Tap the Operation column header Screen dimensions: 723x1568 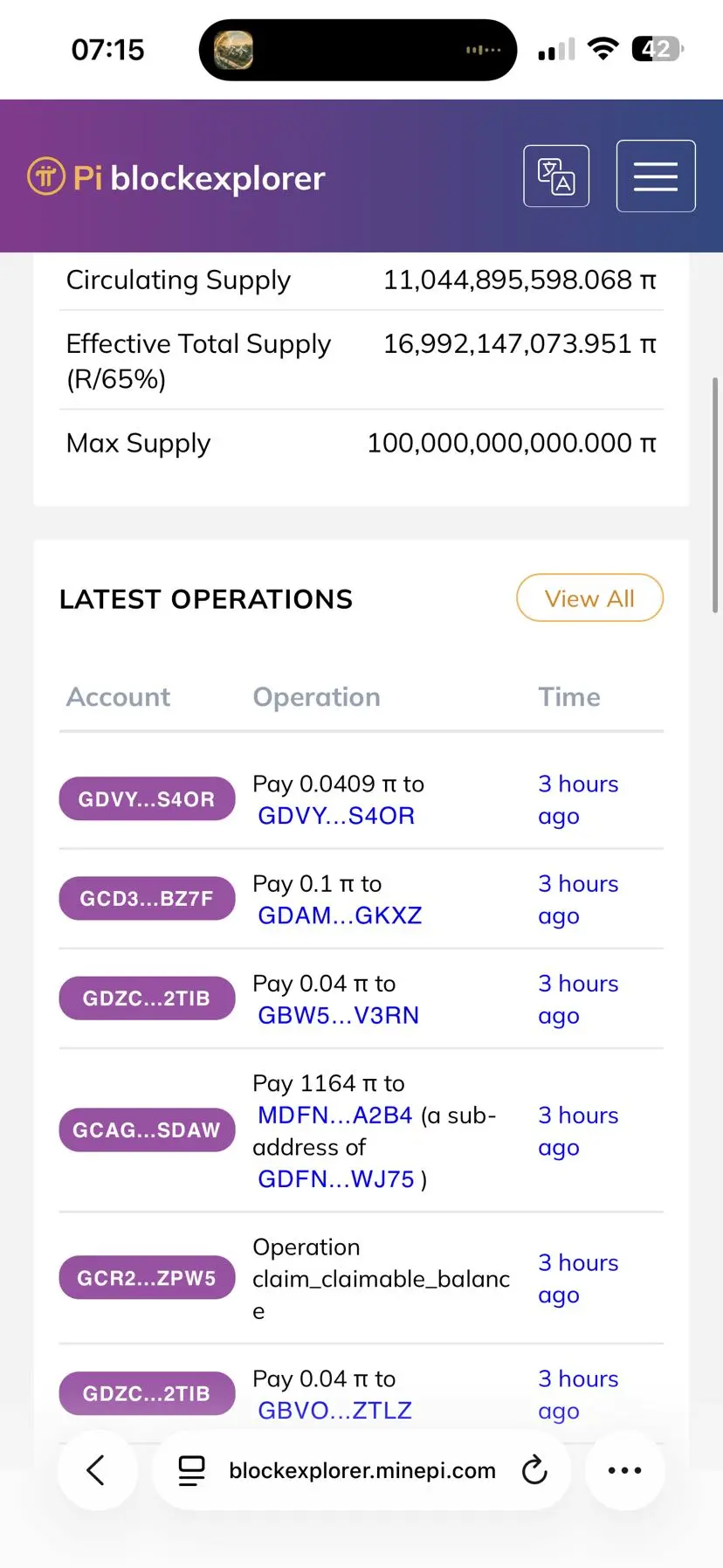(316, 696)
